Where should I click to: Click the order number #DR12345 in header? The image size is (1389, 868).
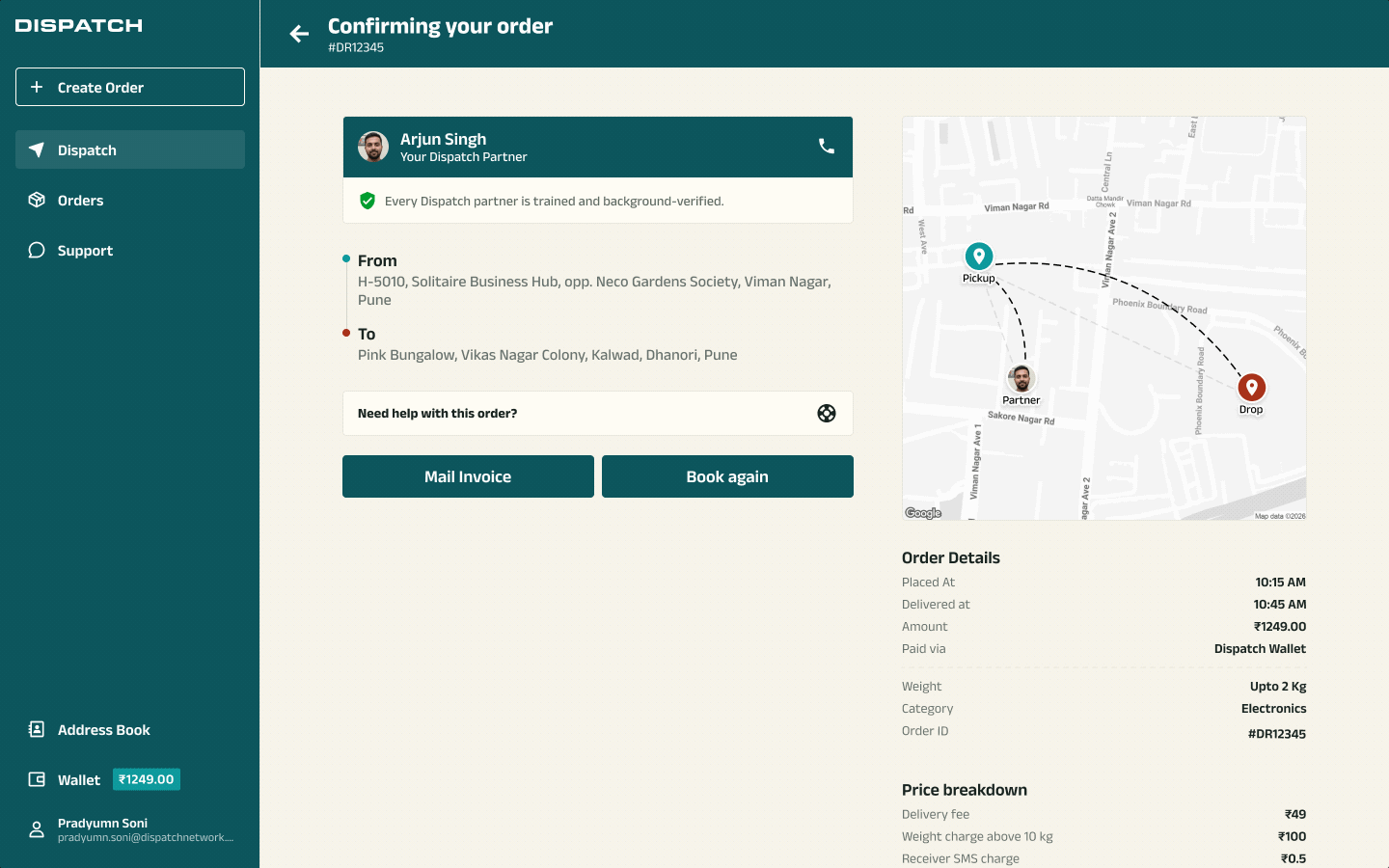[356, 47]
